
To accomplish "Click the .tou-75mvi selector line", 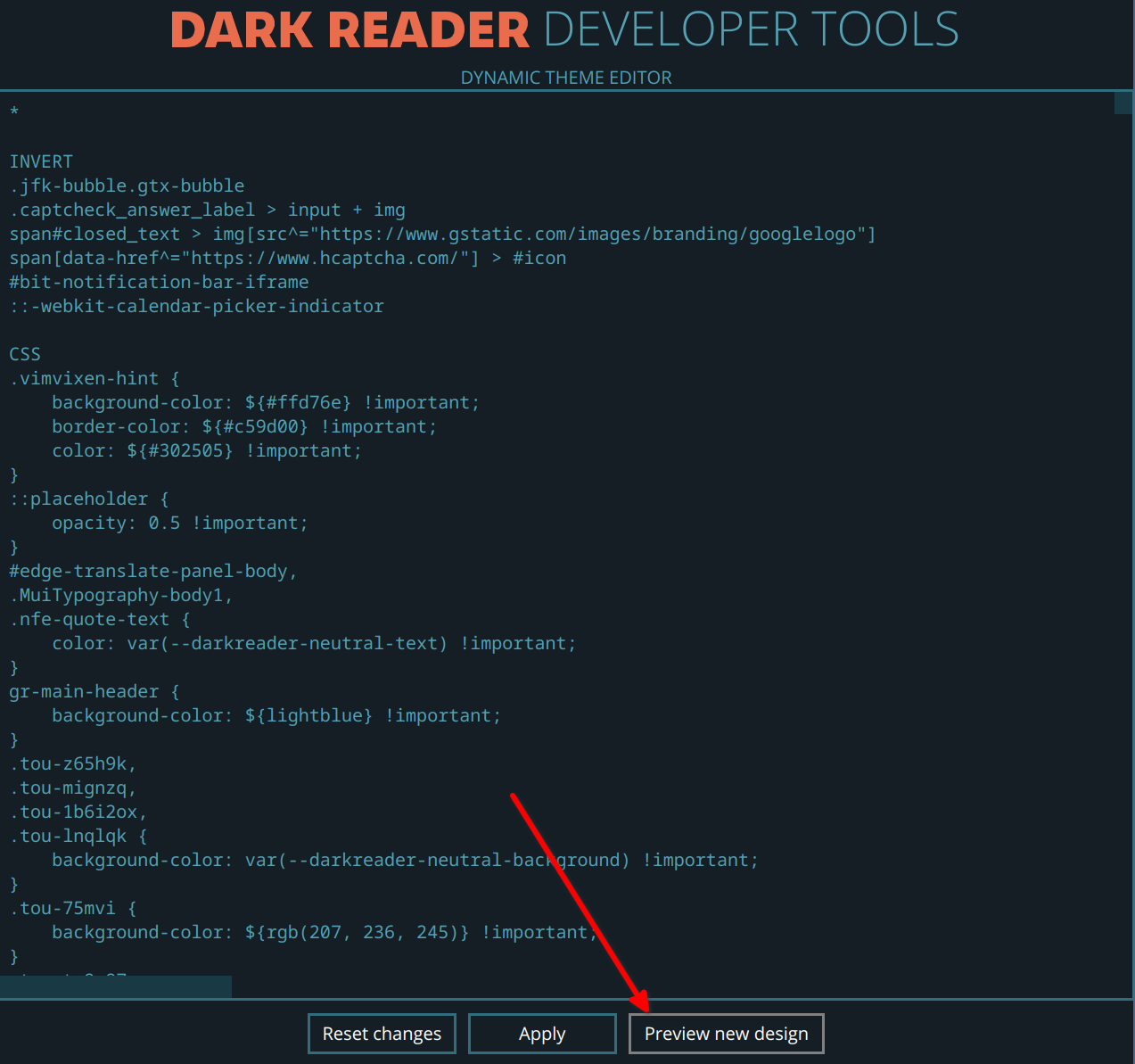I will click(71, 907).
